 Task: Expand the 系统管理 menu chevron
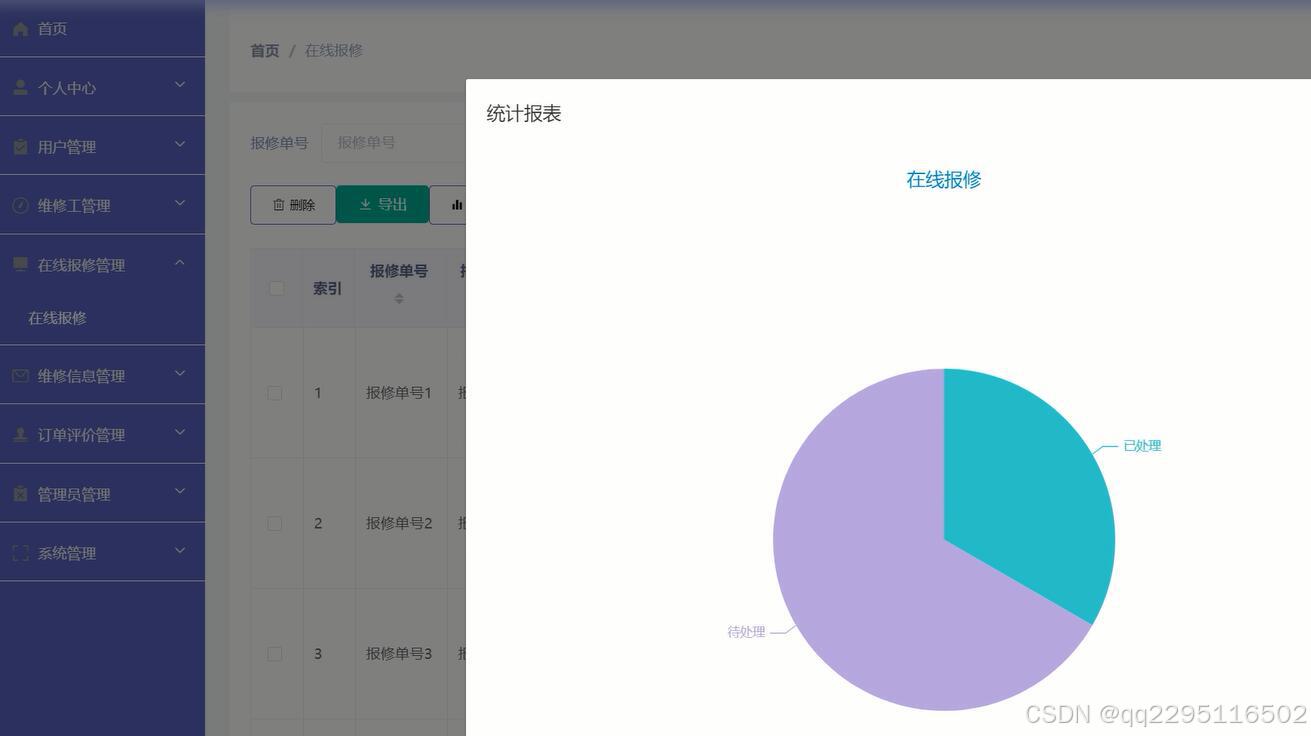(180, 549)
